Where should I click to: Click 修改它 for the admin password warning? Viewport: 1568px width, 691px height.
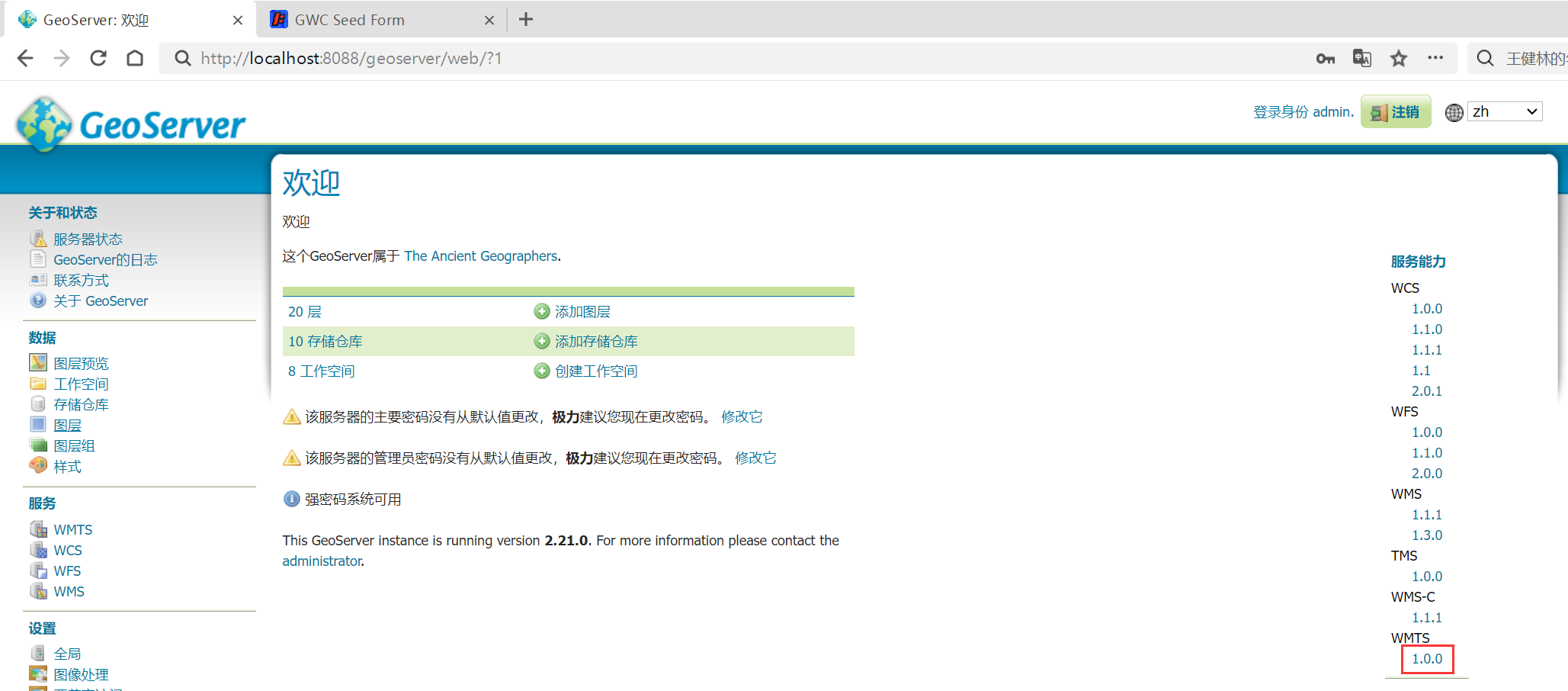pos(755,458)
